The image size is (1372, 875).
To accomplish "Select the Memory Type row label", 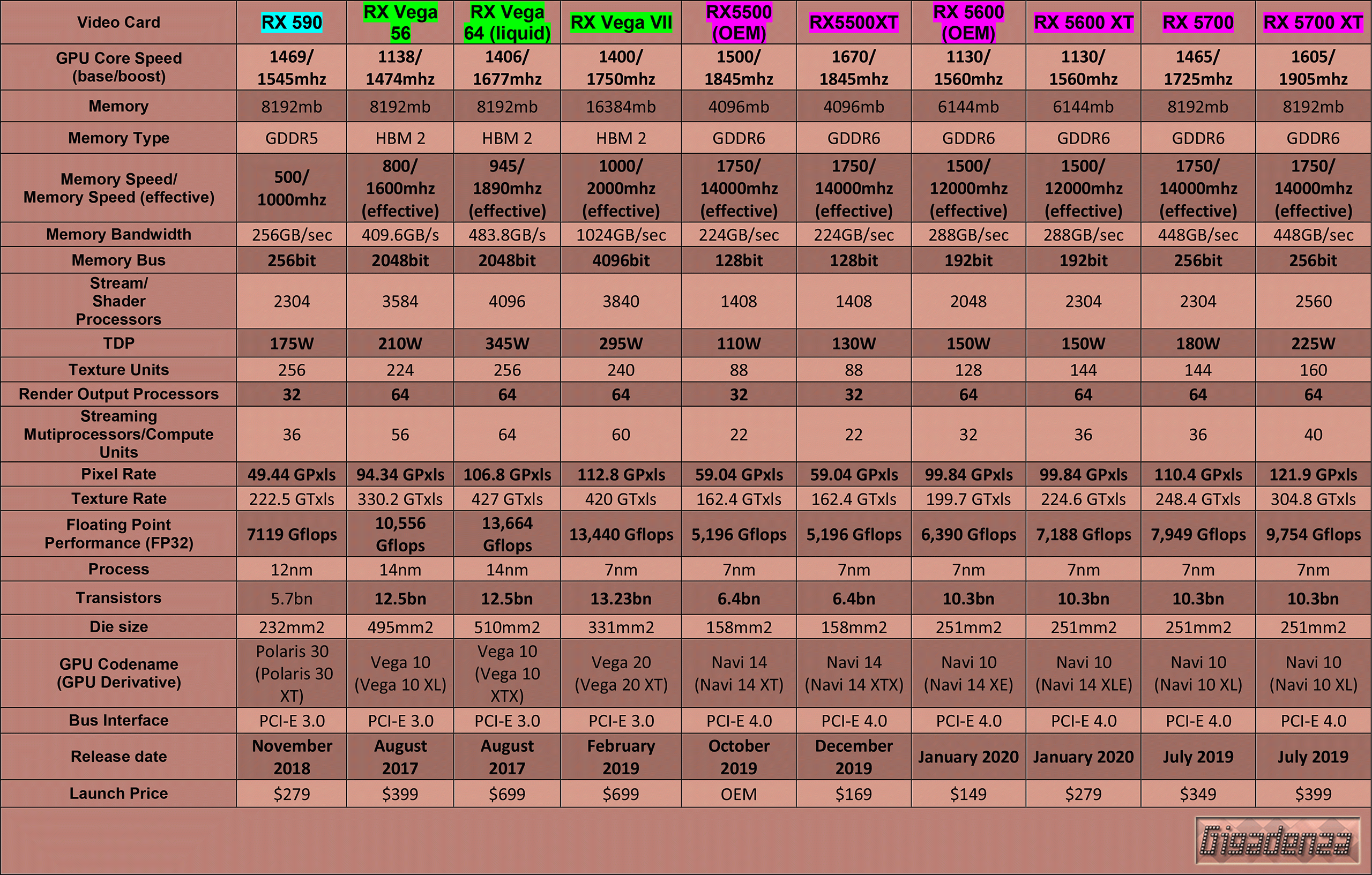I will click(118, 138).
